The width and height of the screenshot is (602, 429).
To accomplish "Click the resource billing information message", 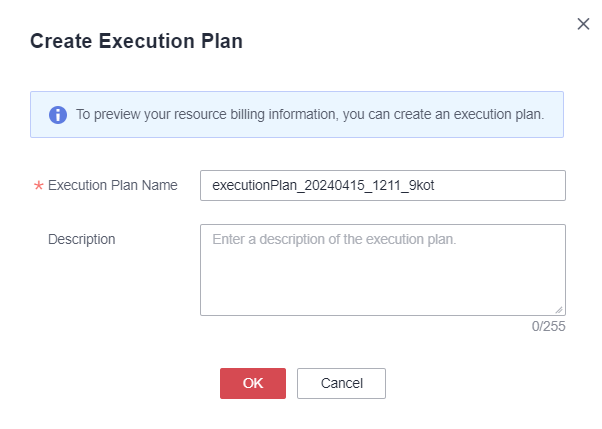I will (x=310, y=114).
